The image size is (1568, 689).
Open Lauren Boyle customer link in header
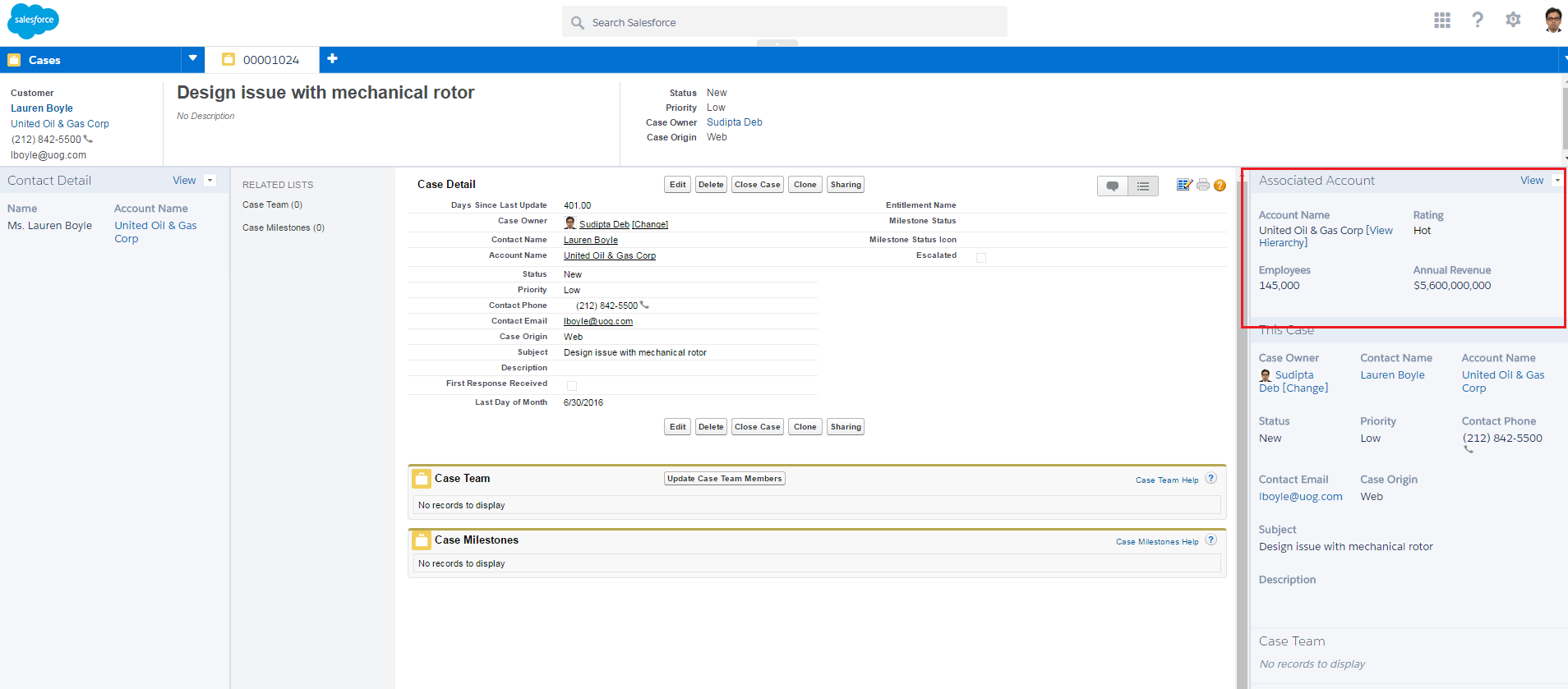coord(42,108)
